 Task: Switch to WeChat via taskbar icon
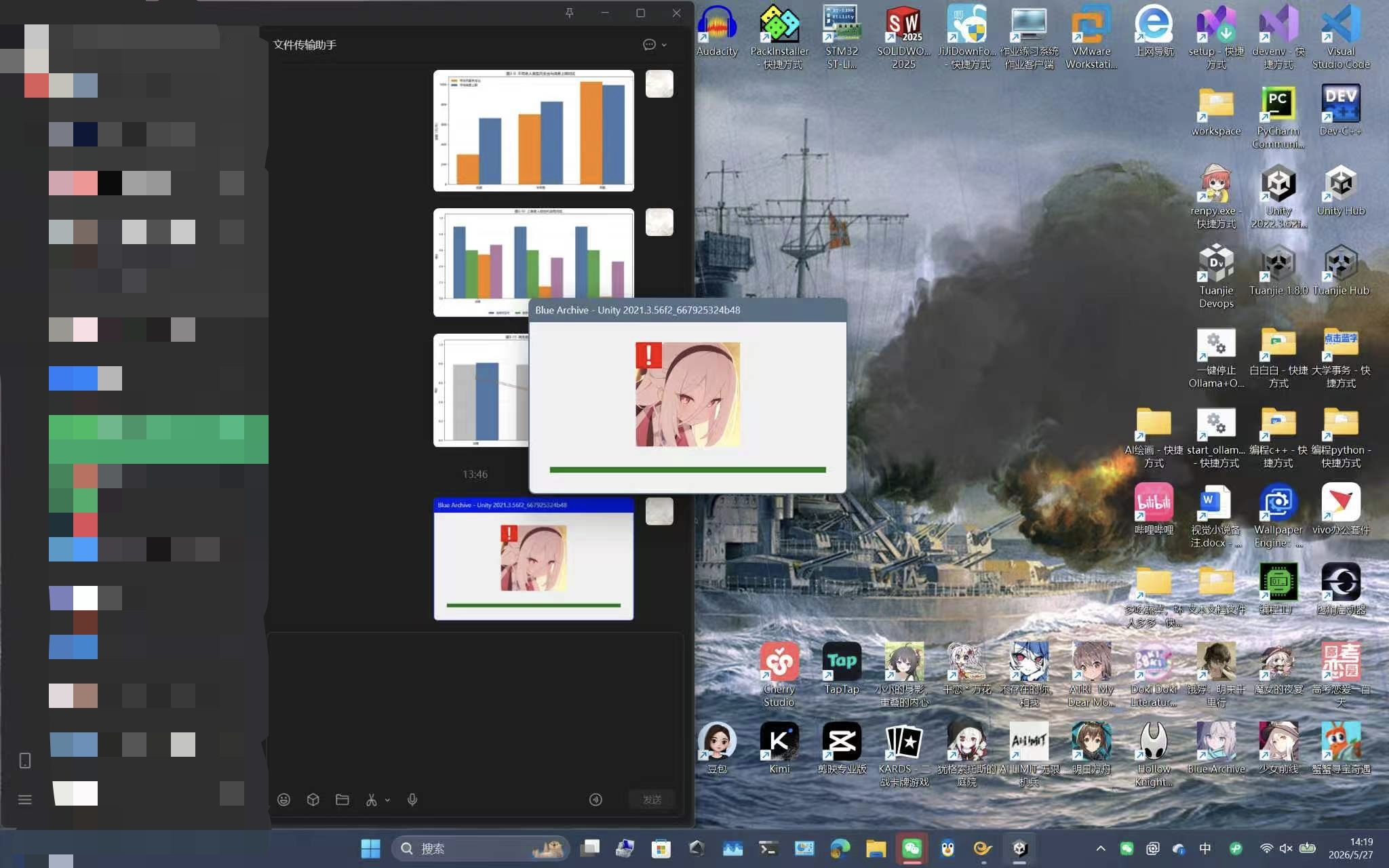[912, 848]
